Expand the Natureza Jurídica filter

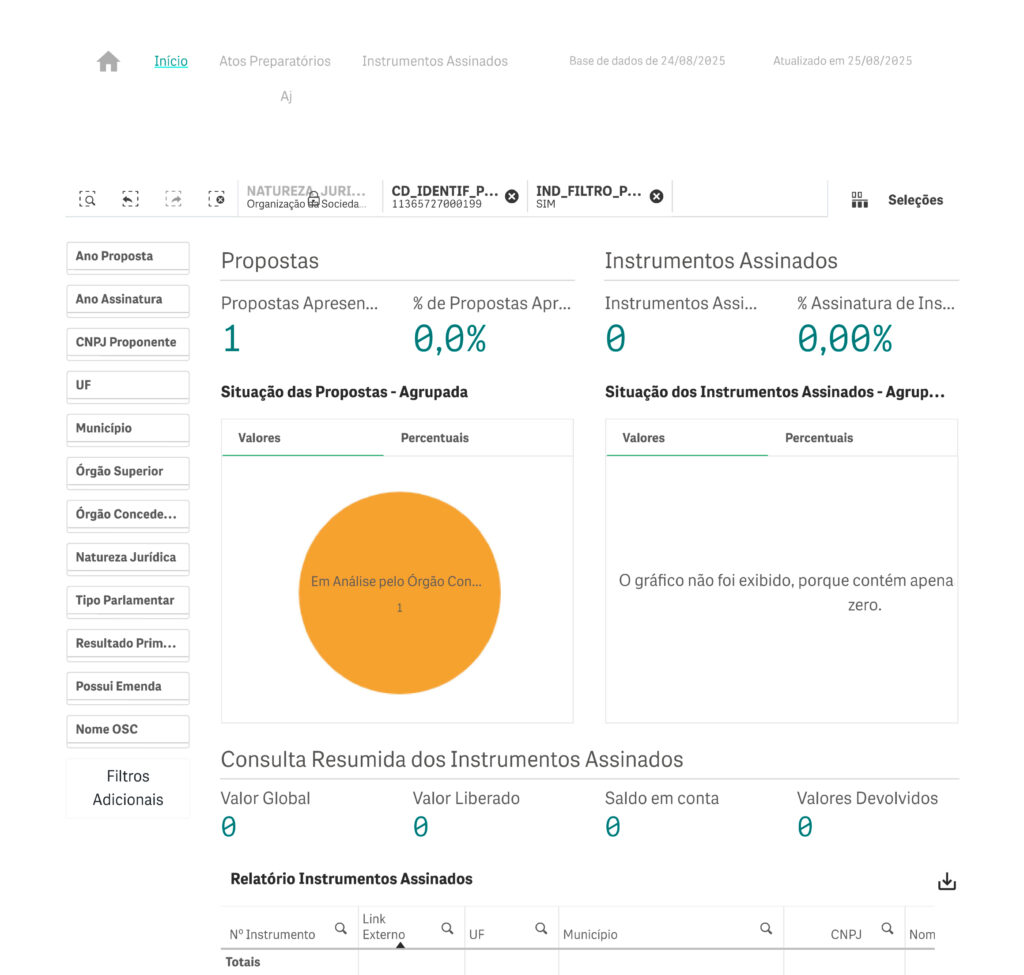click(127, 558)
